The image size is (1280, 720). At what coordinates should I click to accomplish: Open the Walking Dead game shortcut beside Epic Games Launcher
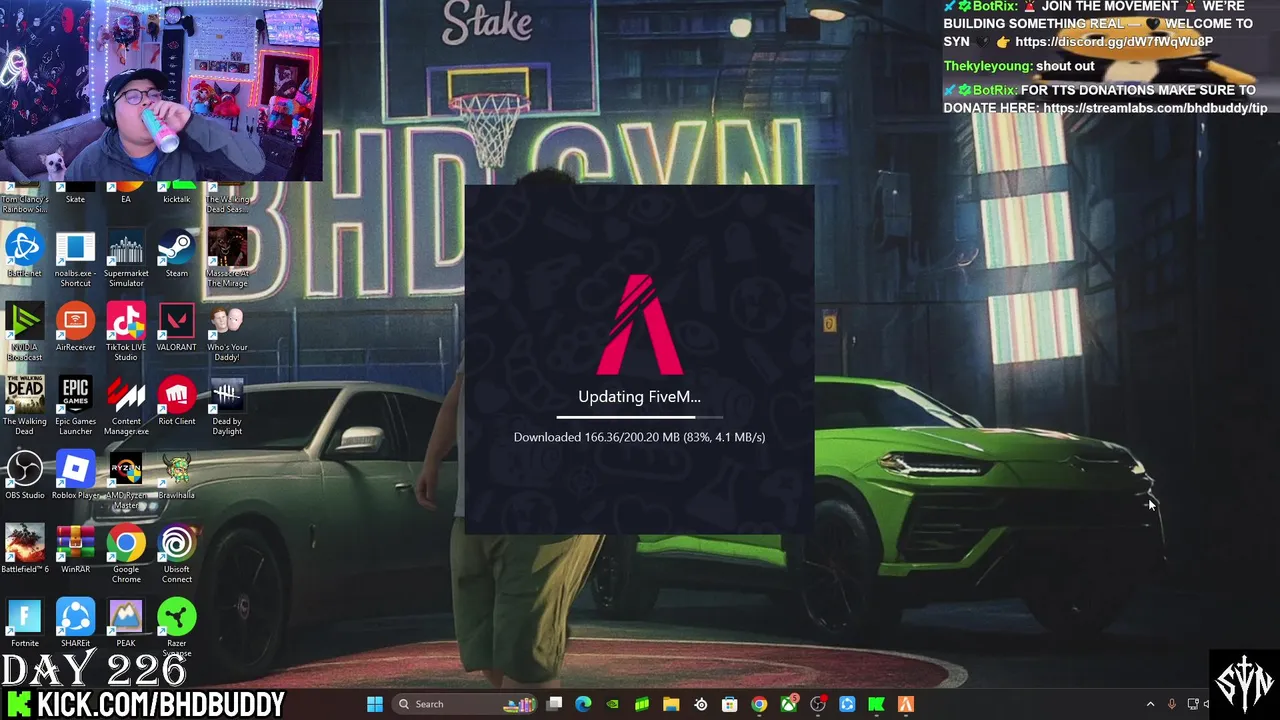(x=25, y=407)
